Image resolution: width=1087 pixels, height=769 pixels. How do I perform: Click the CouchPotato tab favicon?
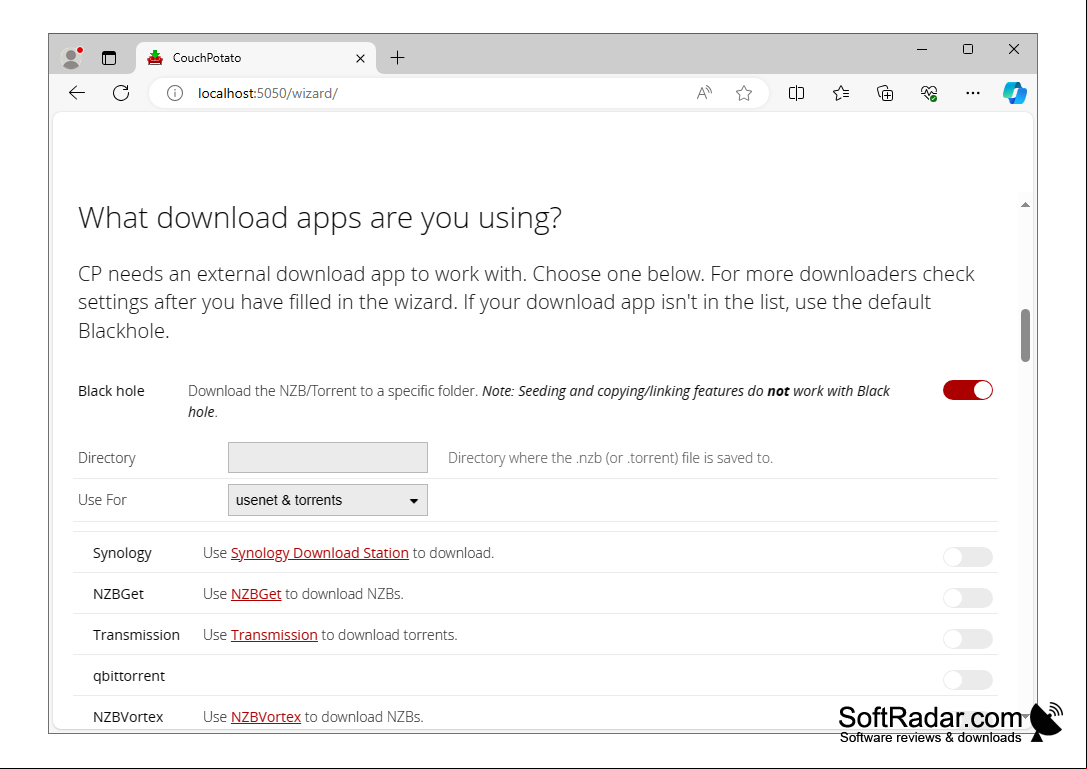155,58
